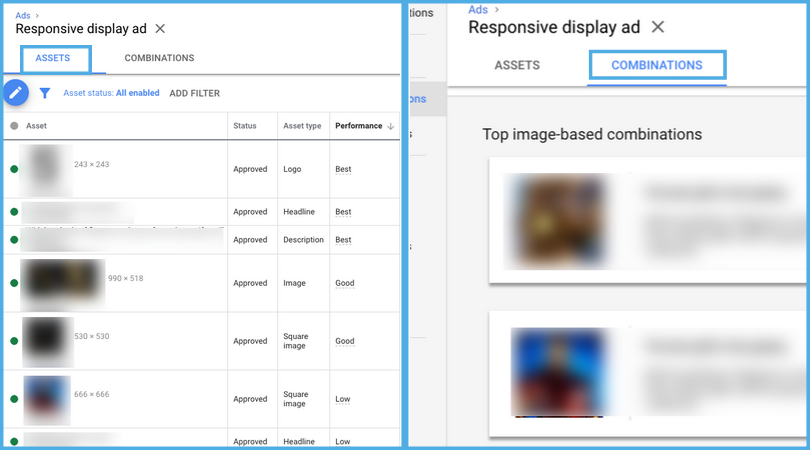Click the ADD FILTER button
Screen dimensions: 810x450
pyautogui.click(x=194, y=93)
